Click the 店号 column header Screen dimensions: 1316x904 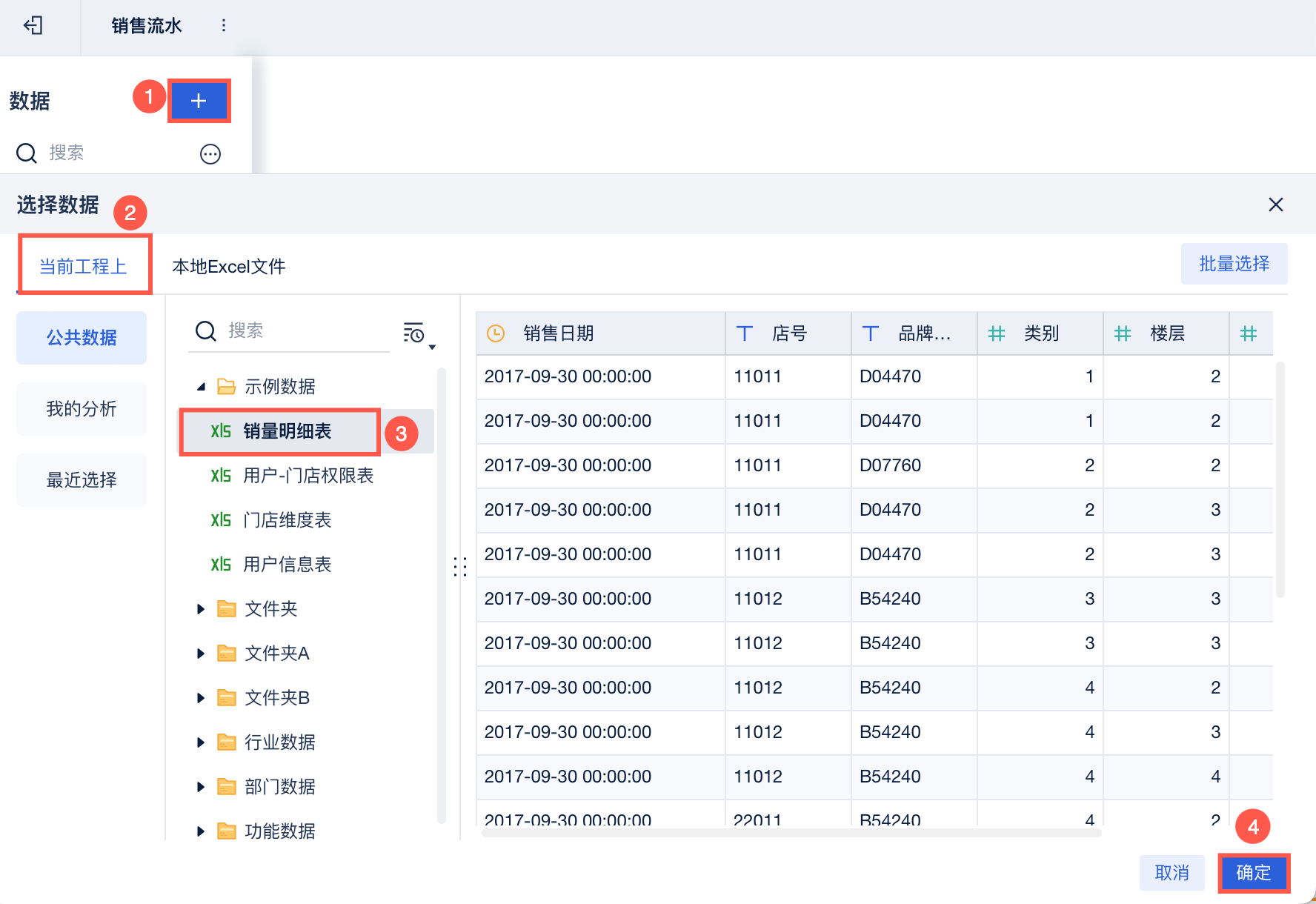coord(788,333)
